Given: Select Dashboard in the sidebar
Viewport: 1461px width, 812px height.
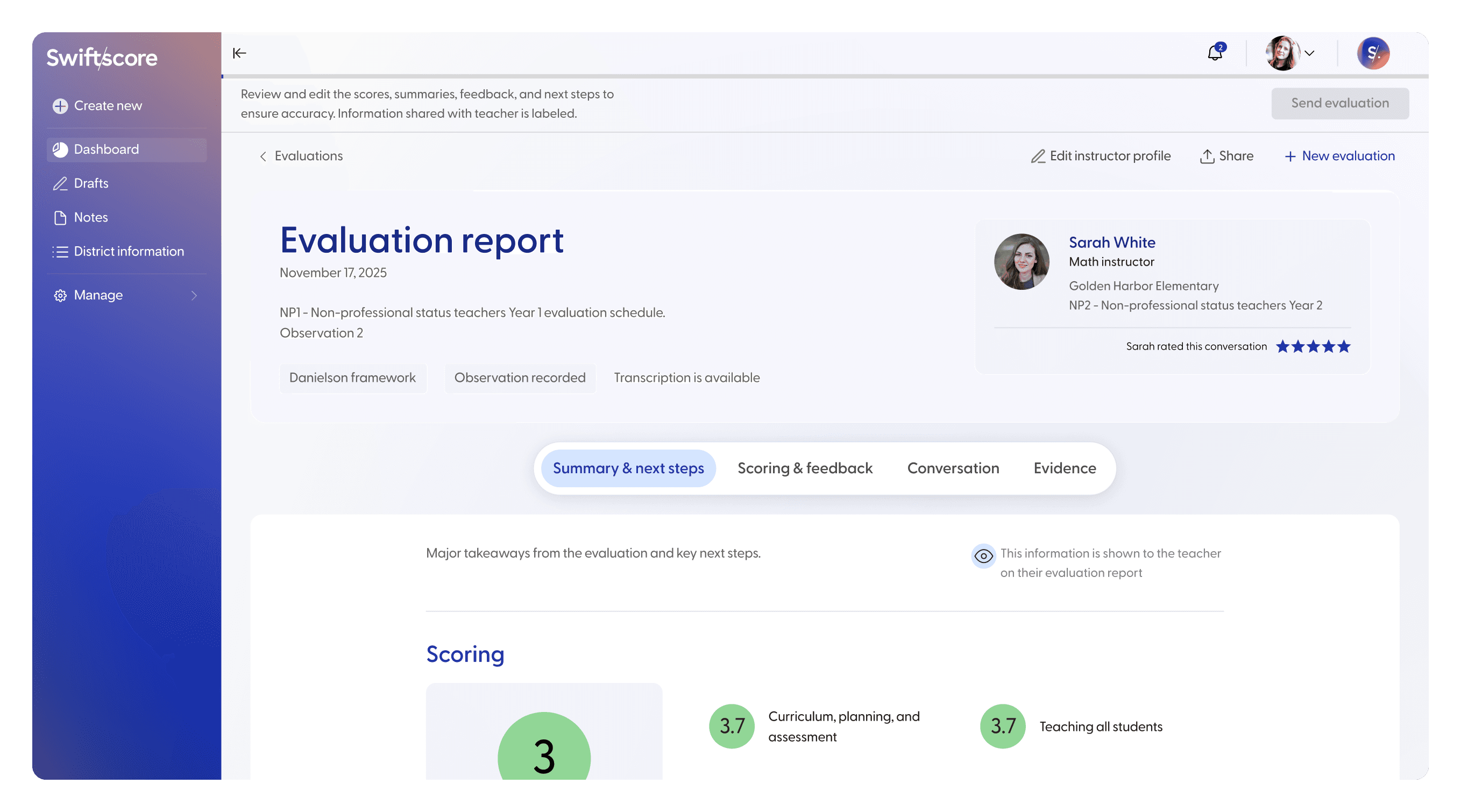Looking at the screenshot, I should click(106, 149).
